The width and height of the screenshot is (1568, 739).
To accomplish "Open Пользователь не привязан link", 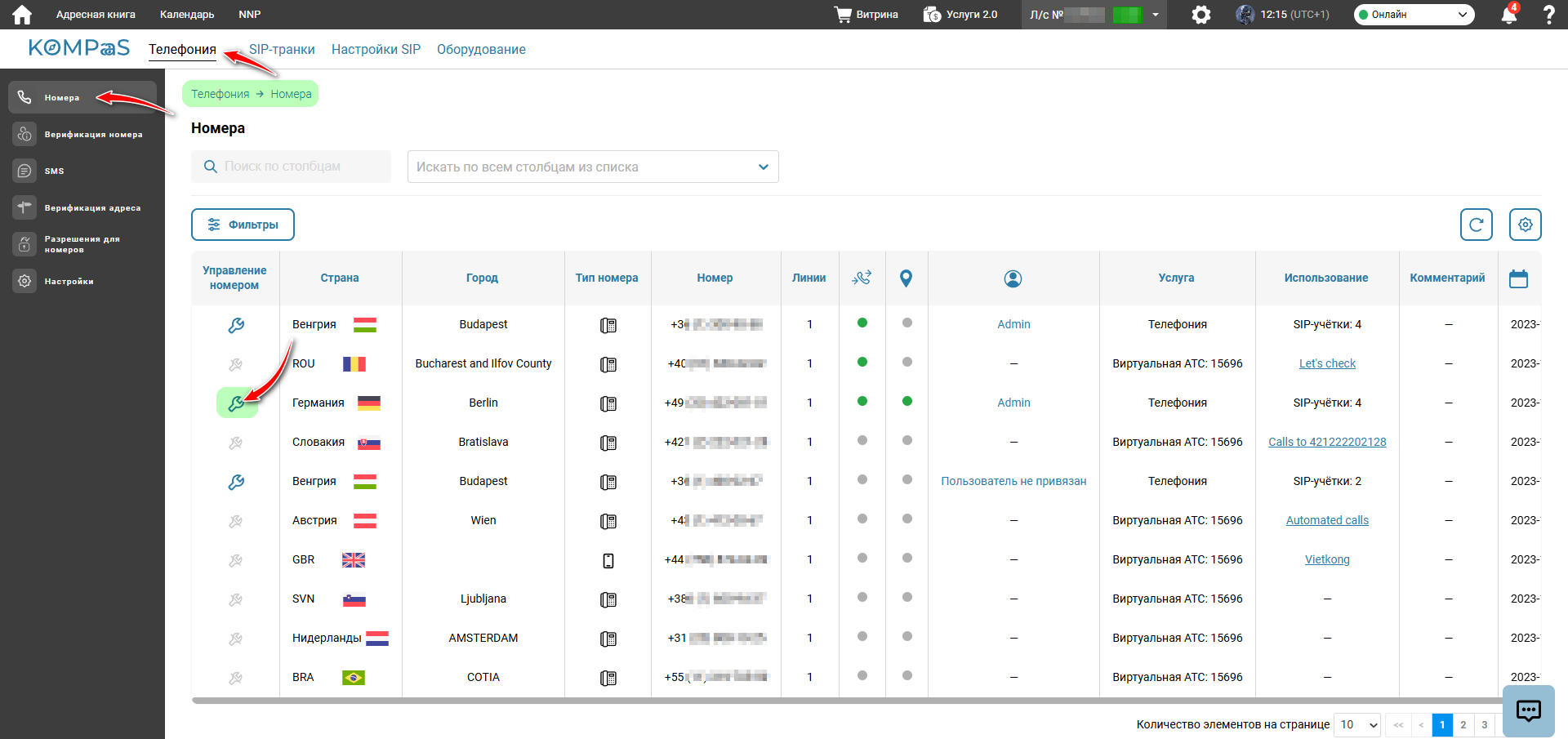I will click(x=1013, y=481).
